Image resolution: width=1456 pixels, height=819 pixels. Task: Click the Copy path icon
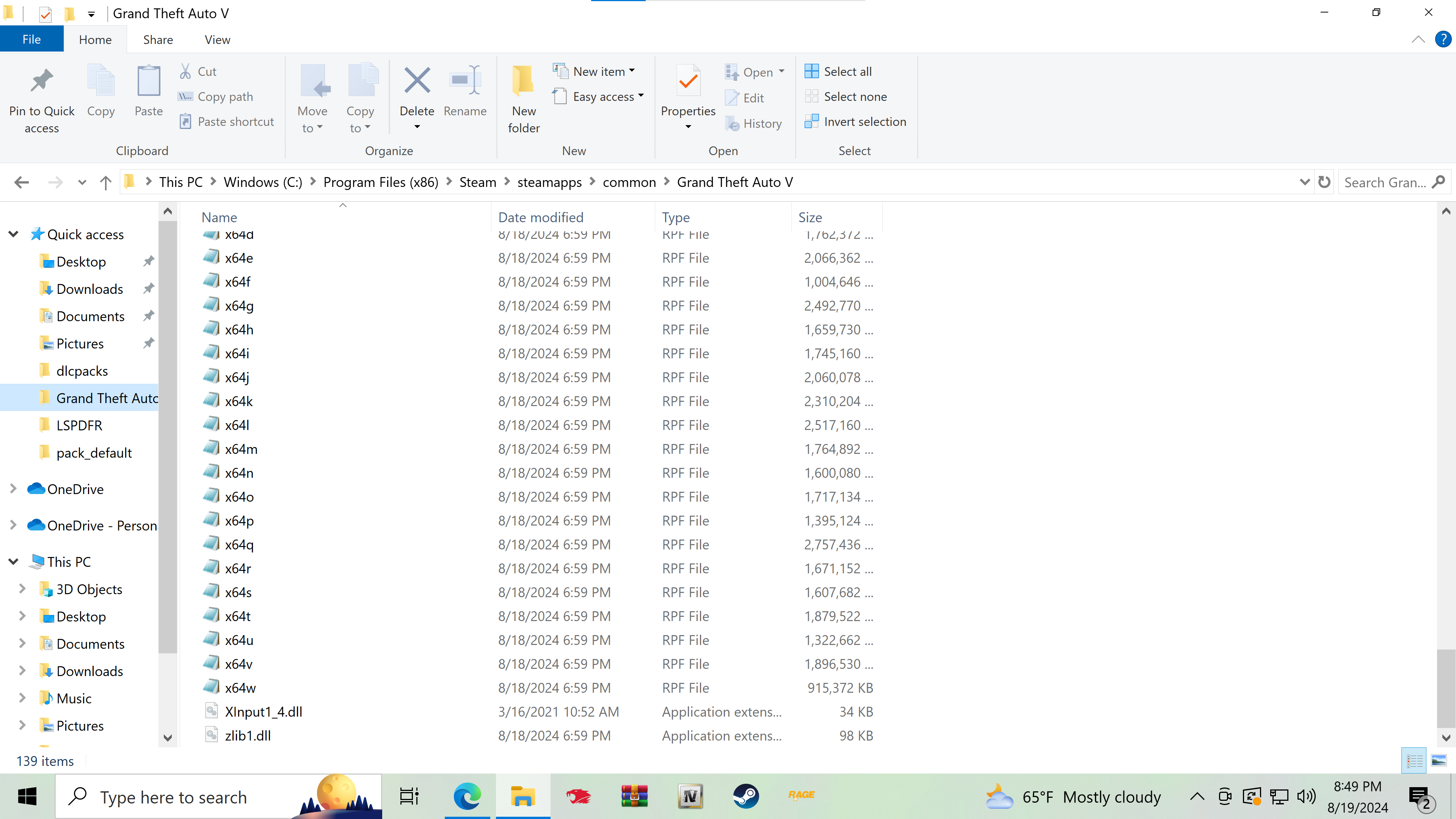coord(185,97)
